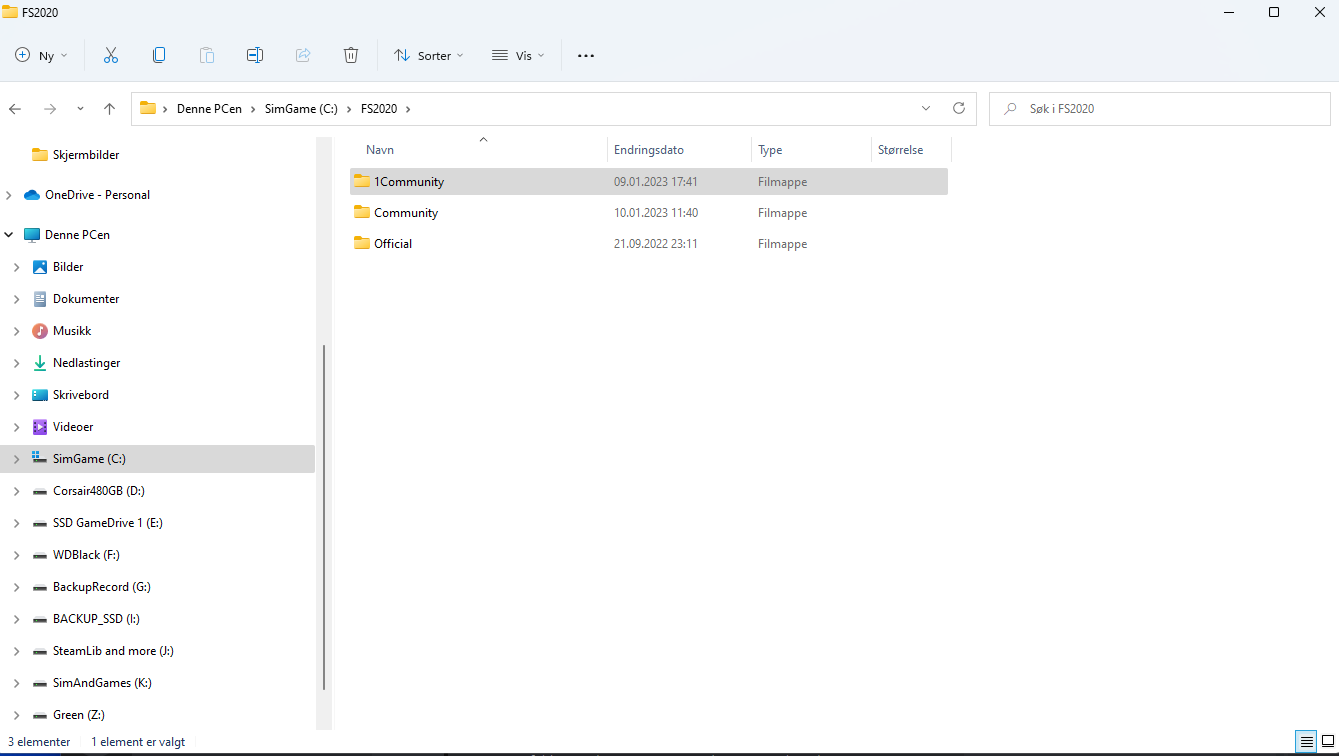The image size is (1339, 756).
Task: Expand the OneDrive - Personal tree node
Action: [x=9, y=195]
